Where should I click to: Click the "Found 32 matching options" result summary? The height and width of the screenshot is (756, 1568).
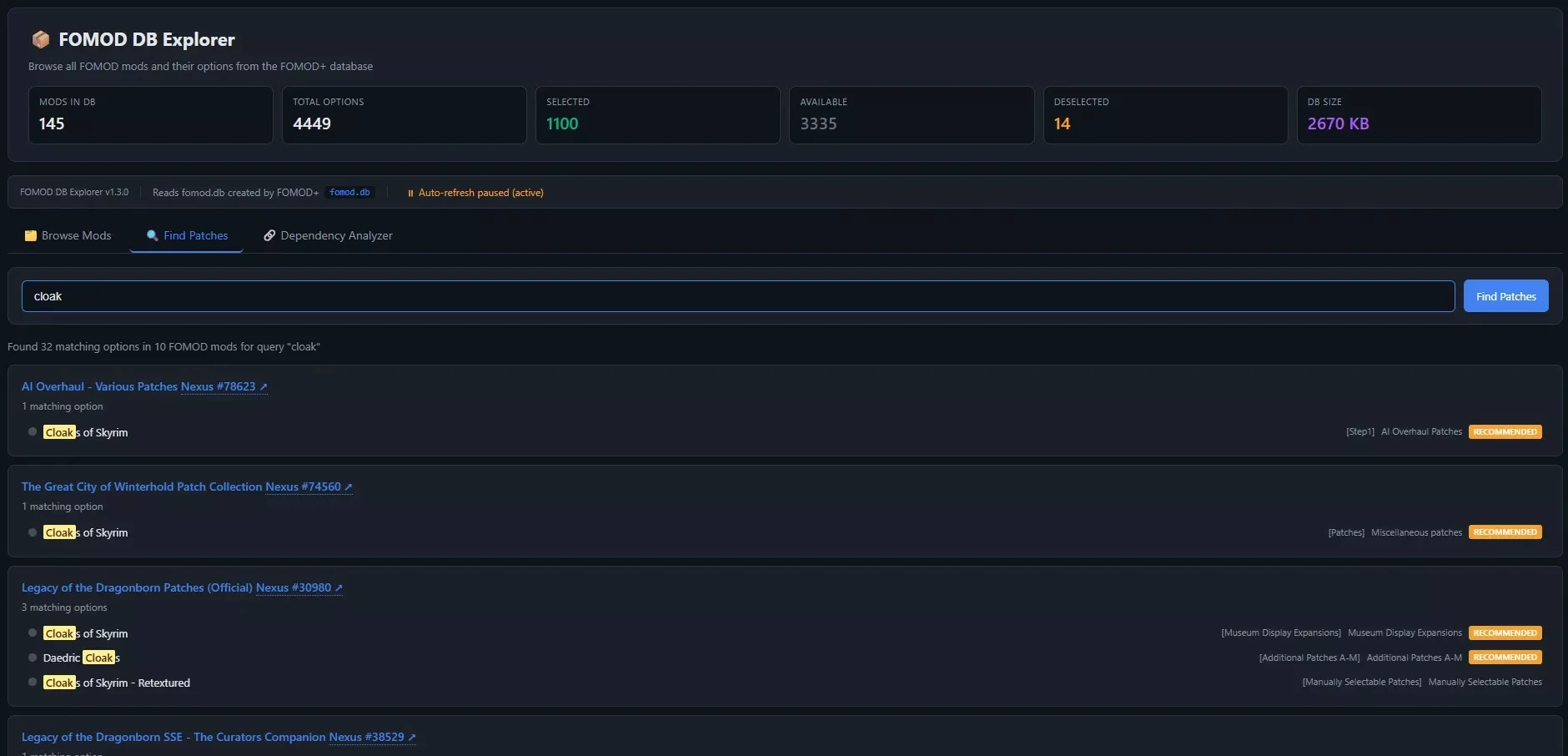(x=163, y=347)
